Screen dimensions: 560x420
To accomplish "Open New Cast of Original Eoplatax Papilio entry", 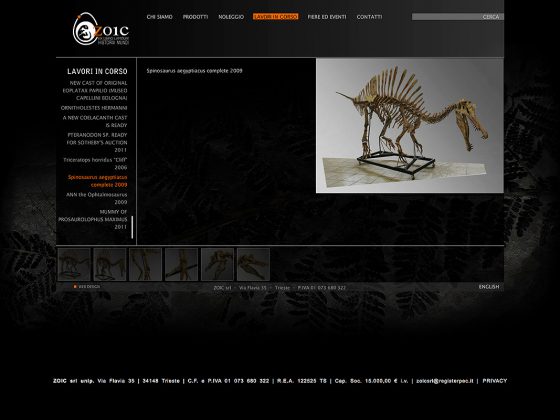I will click(95, 90).
